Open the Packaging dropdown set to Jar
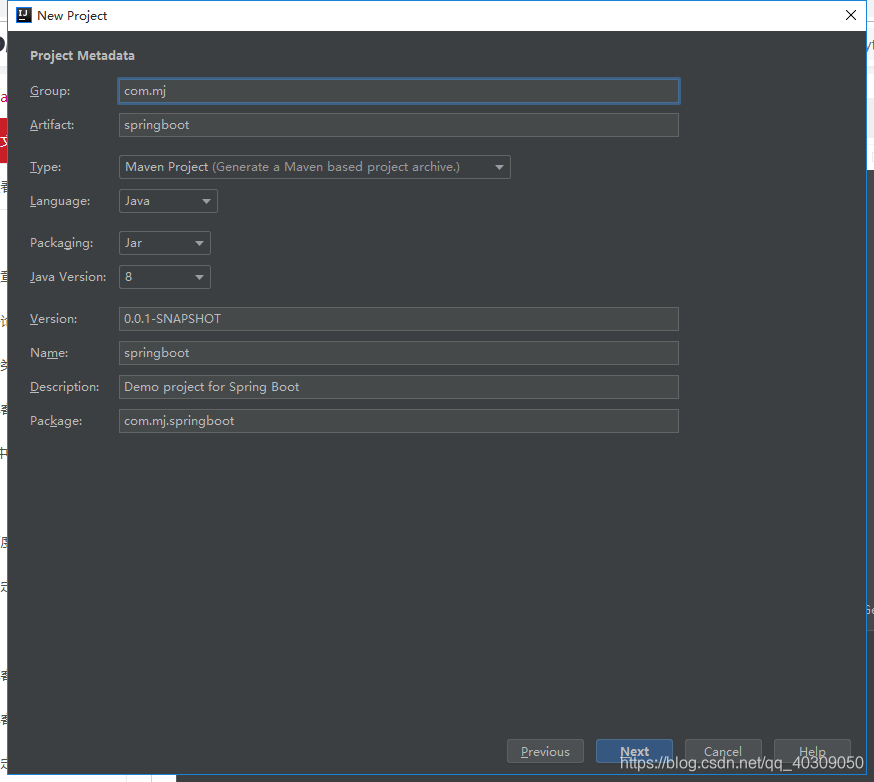Viewport: 874px width, 782px height. point(164,243)
